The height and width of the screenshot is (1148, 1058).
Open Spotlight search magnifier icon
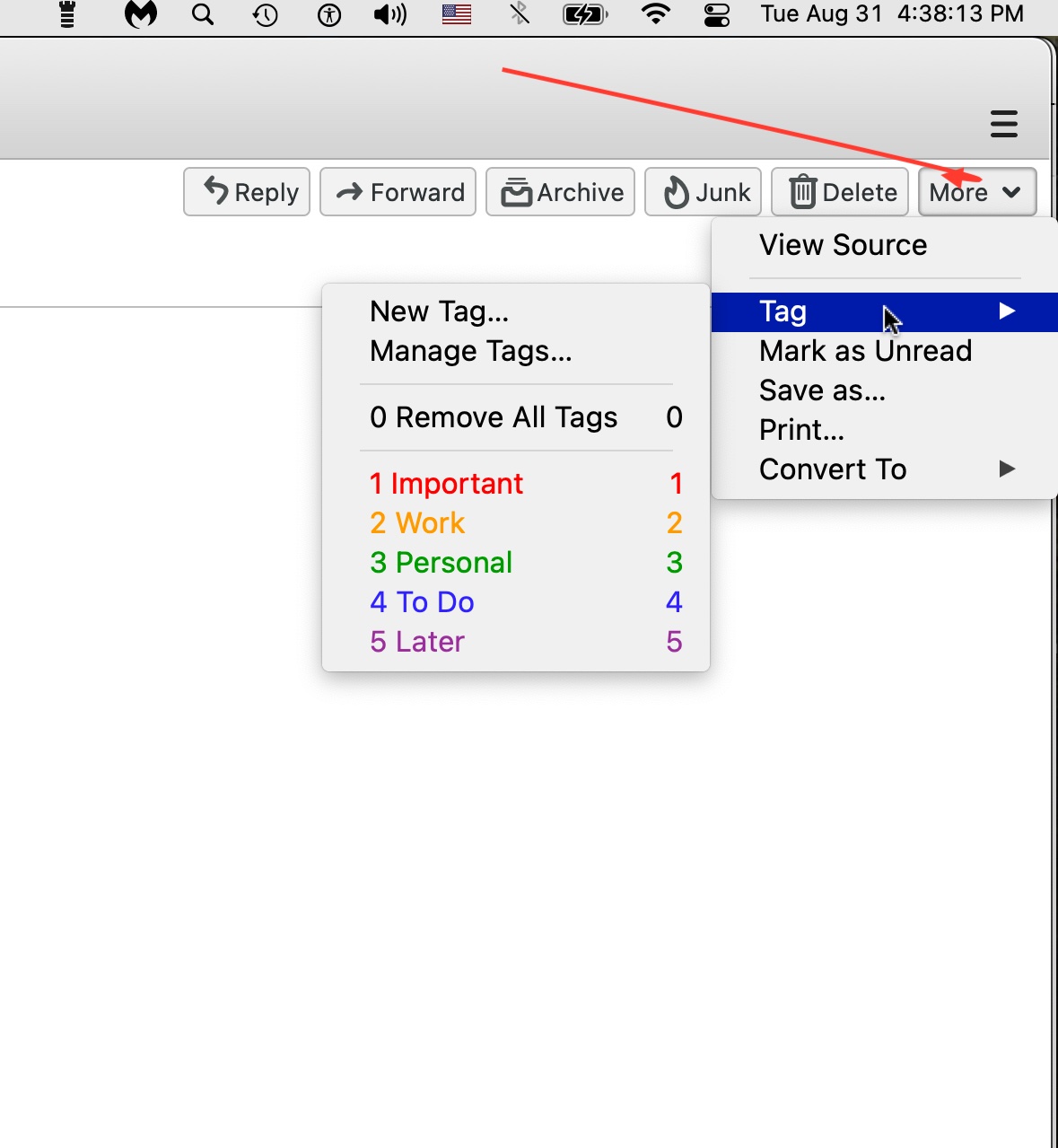(204, 14)
